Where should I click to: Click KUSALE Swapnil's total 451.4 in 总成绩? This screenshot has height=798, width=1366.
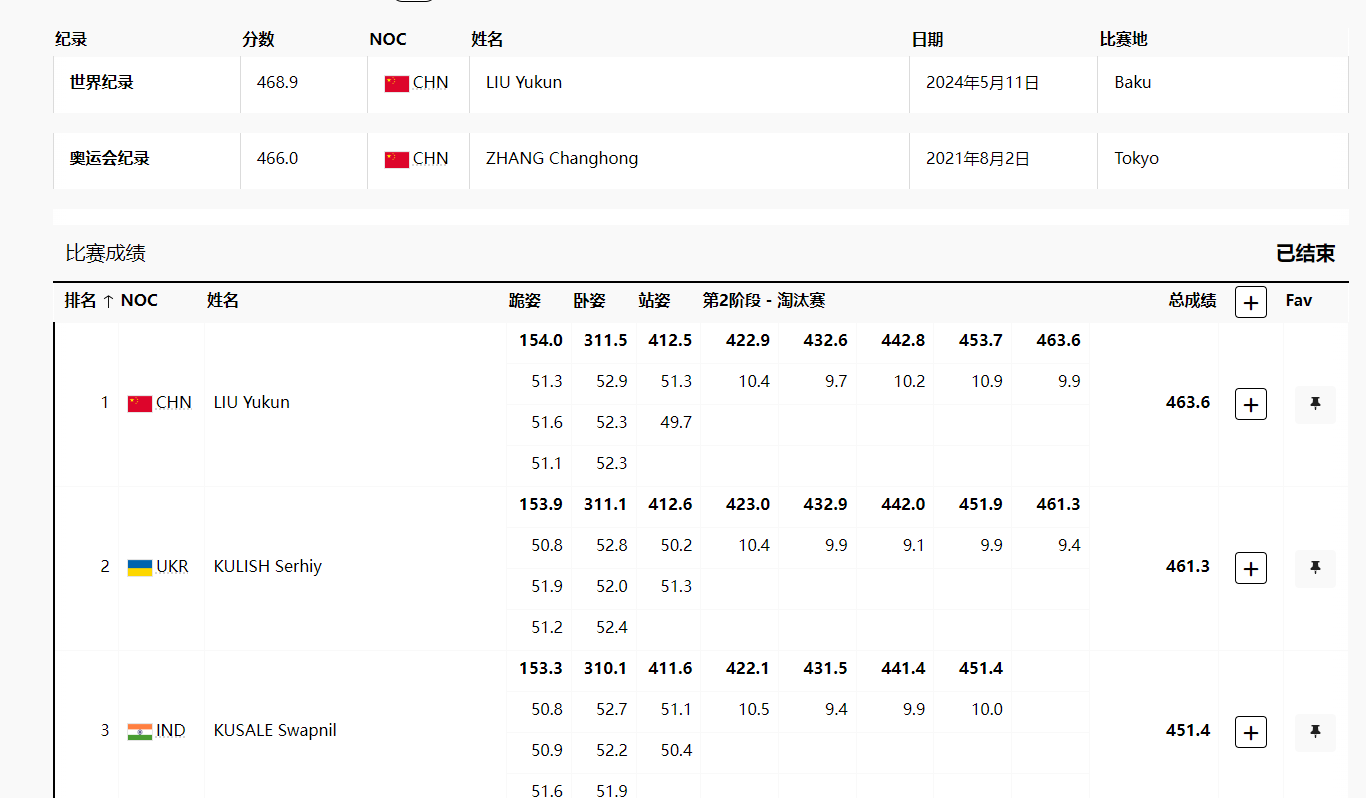tap(1188, 730)
